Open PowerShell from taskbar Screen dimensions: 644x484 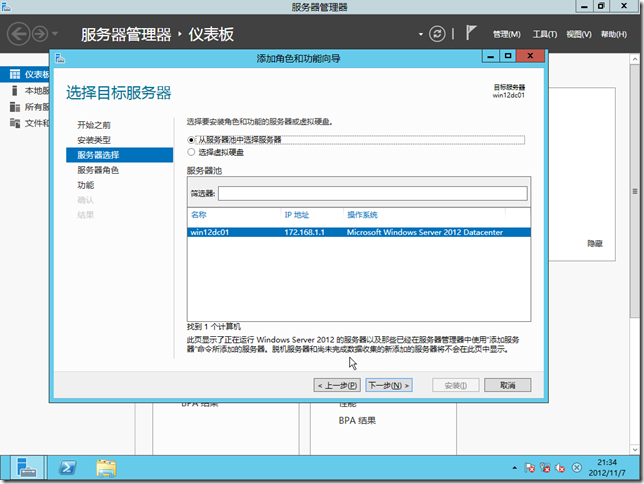click(68, 468)
